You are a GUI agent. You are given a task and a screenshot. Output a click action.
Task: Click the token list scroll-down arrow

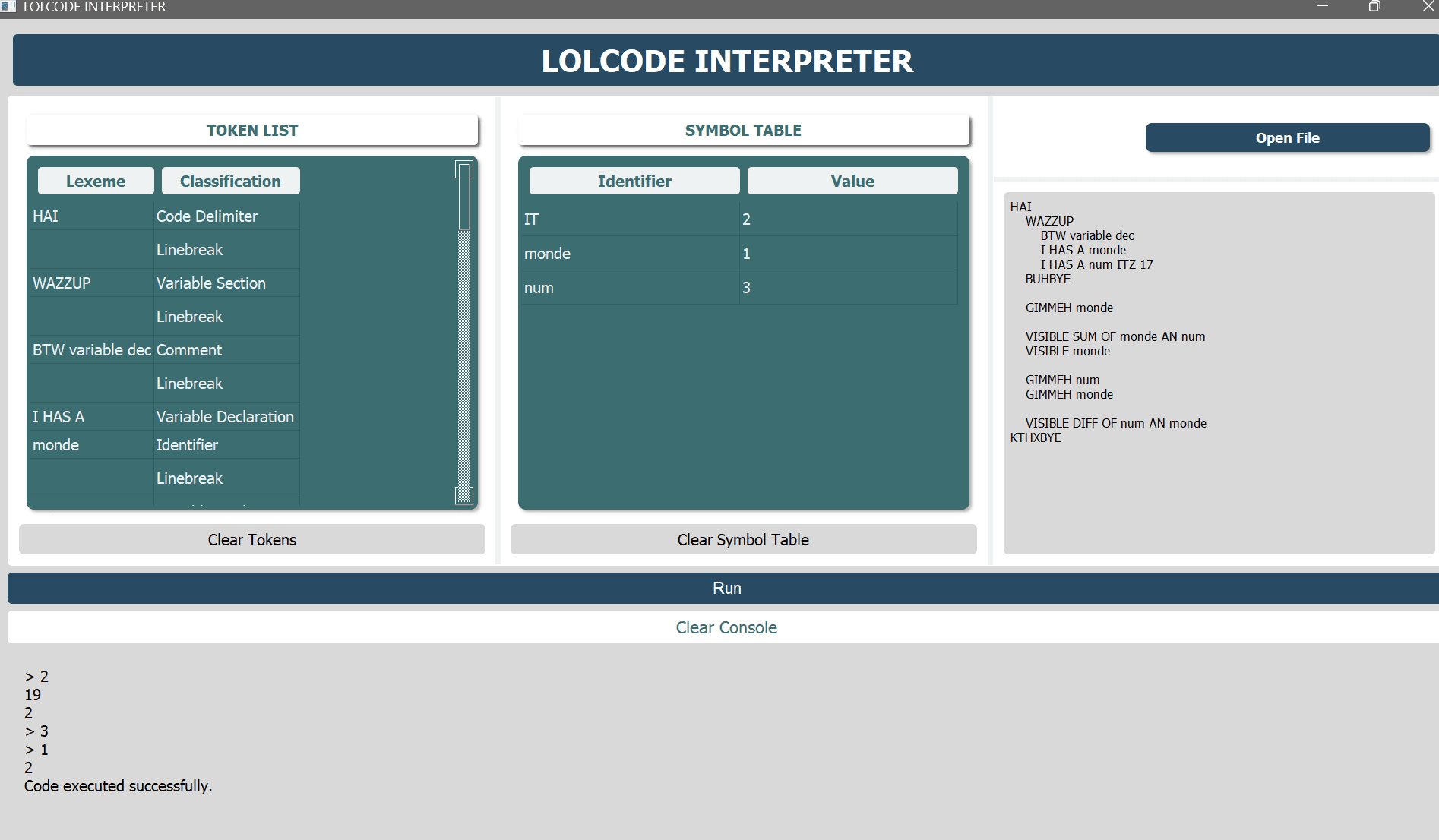click(464, 495)
